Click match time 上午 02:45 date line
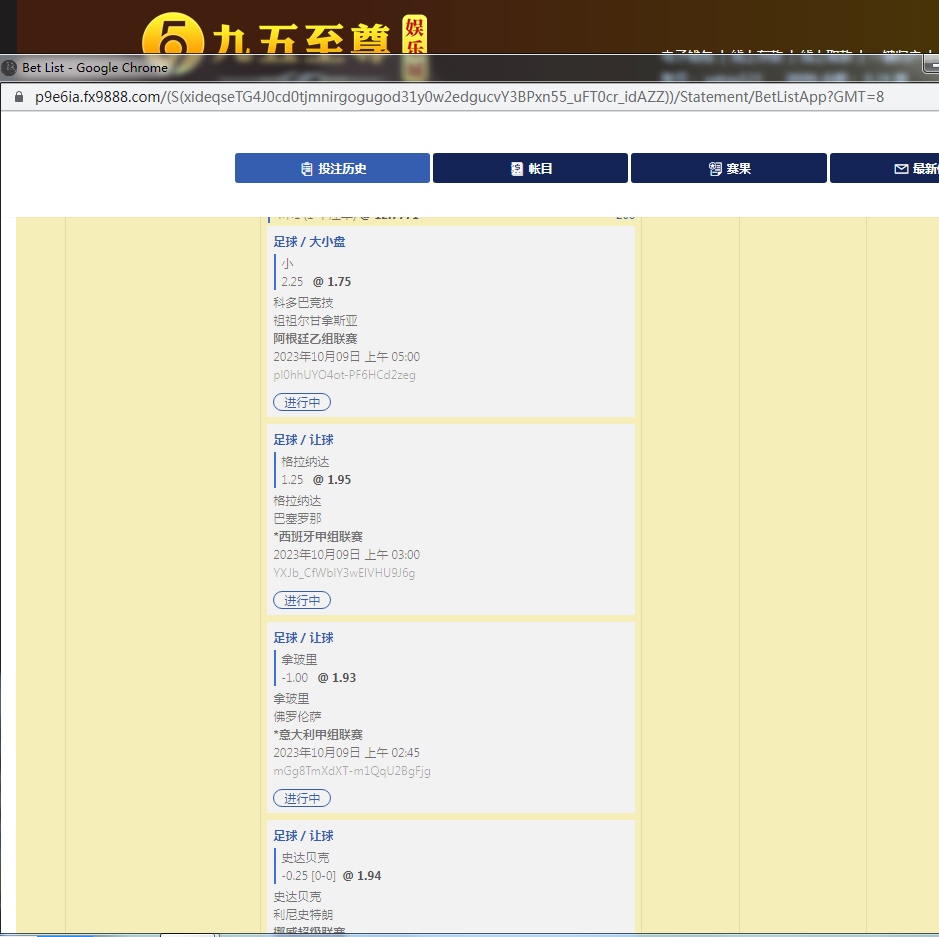939x937 pixels. click(346, 753)
